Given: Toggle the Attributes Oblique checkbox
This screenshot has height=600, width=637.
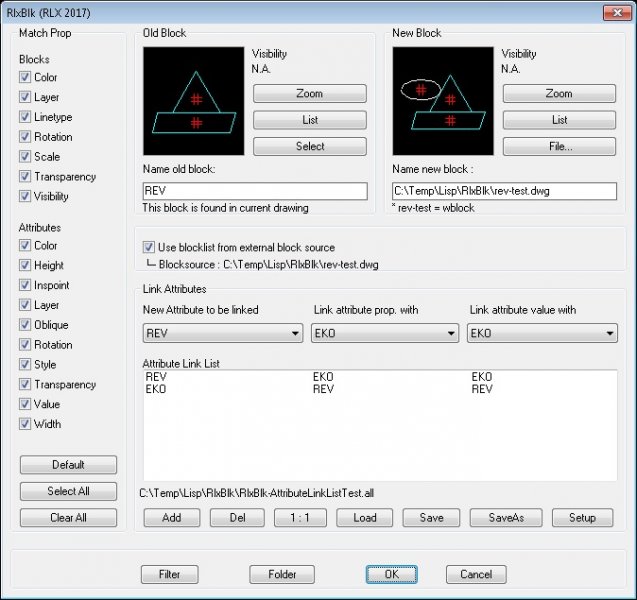Looking at the screenshot, I should [x=25, y=325].
